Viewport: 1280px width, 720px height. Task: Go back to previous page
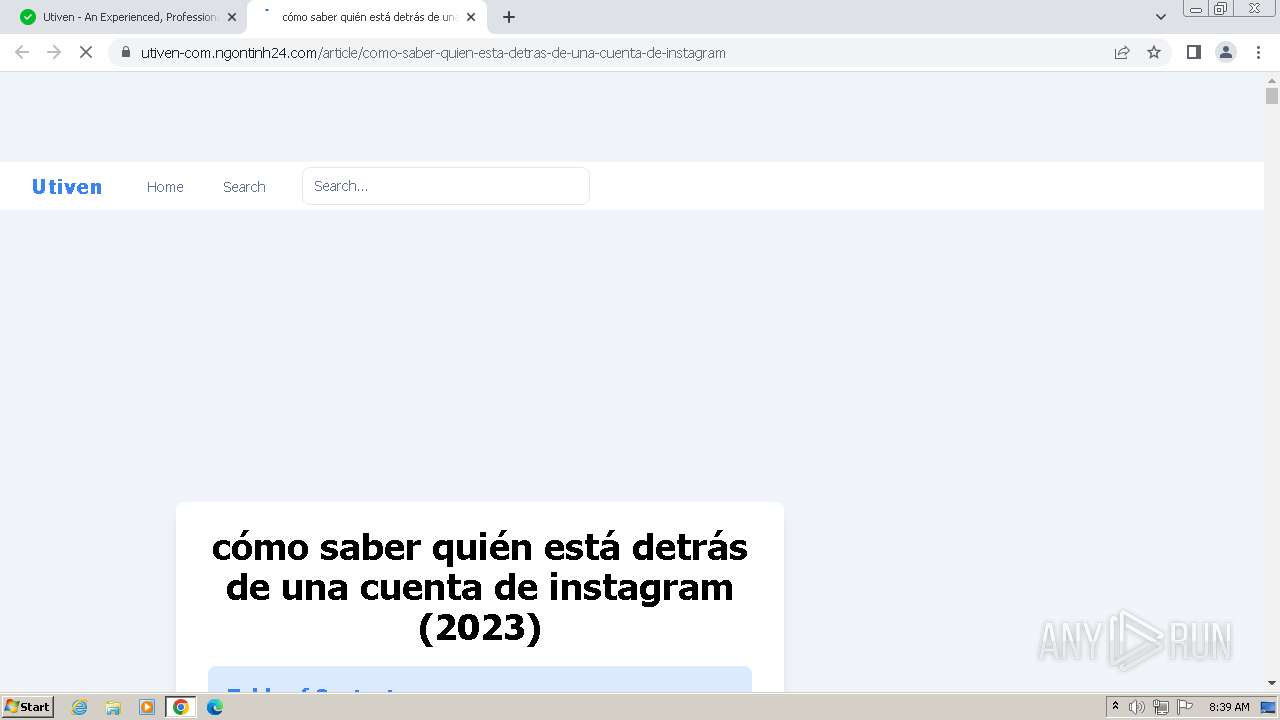(22, 52)
